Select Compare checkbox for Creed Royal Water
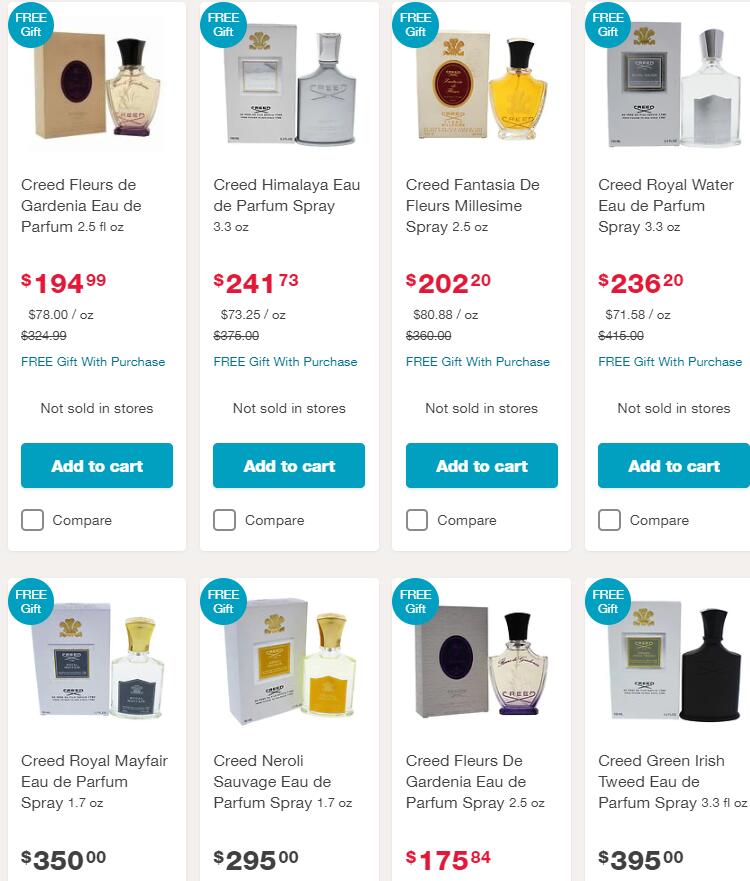Screen dimensions: 750x881 [x=609, y=520]
